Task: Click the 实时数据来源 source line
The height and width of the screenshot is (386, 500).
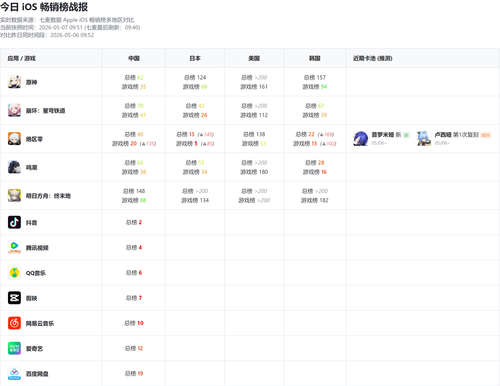Action: [67, 20]
